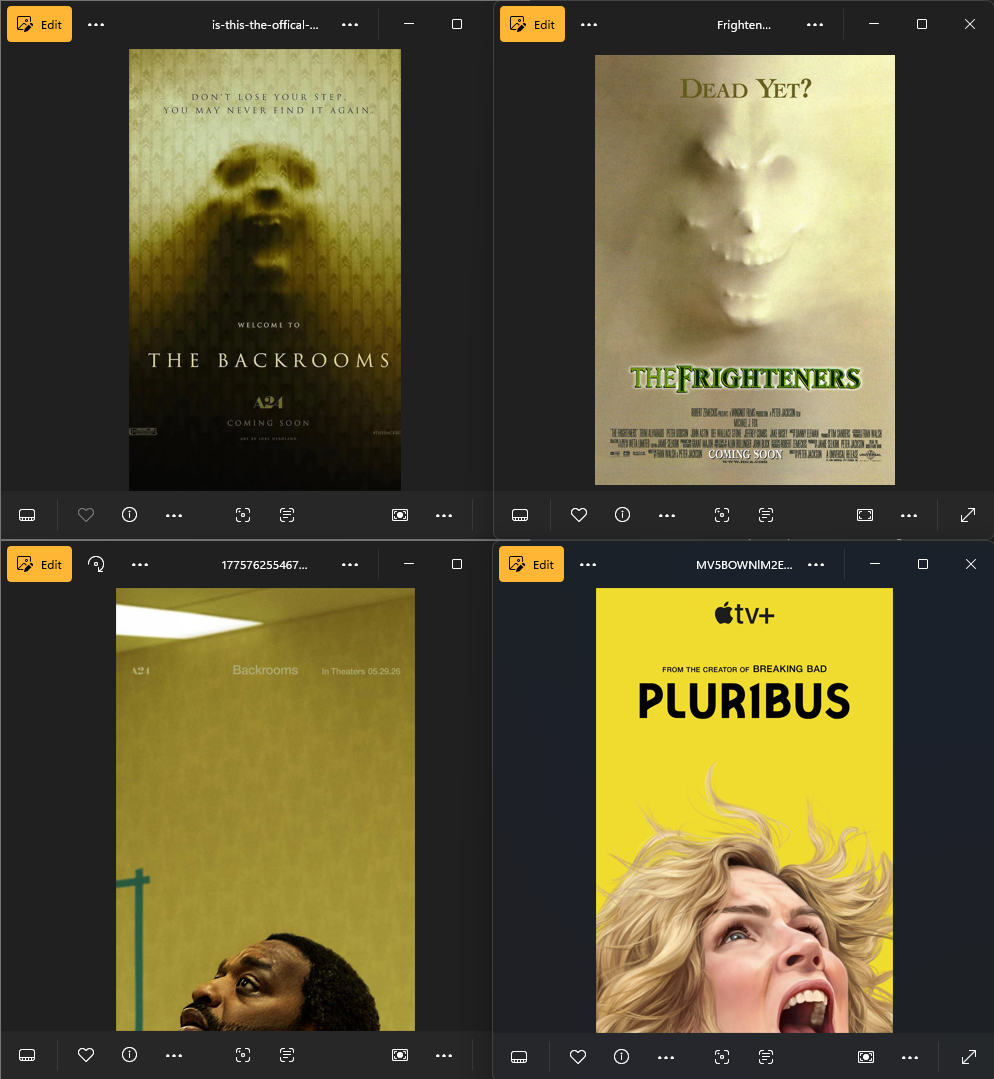Open the menu after the 177576255467 title
Image resolution: width=994 pixels, height=1079 pixels.
click(x=350, y=565)
